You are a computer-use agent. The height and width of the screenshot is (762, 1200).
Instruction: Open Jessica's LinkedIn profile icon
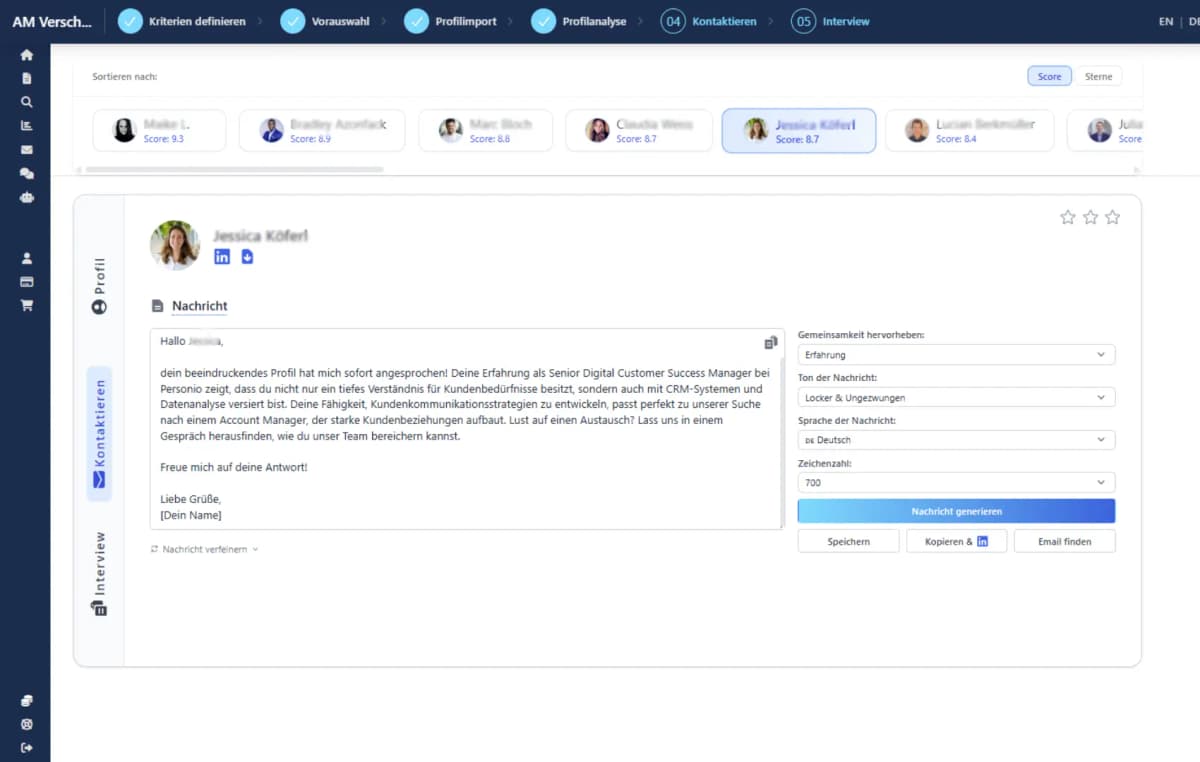(222, 257)
